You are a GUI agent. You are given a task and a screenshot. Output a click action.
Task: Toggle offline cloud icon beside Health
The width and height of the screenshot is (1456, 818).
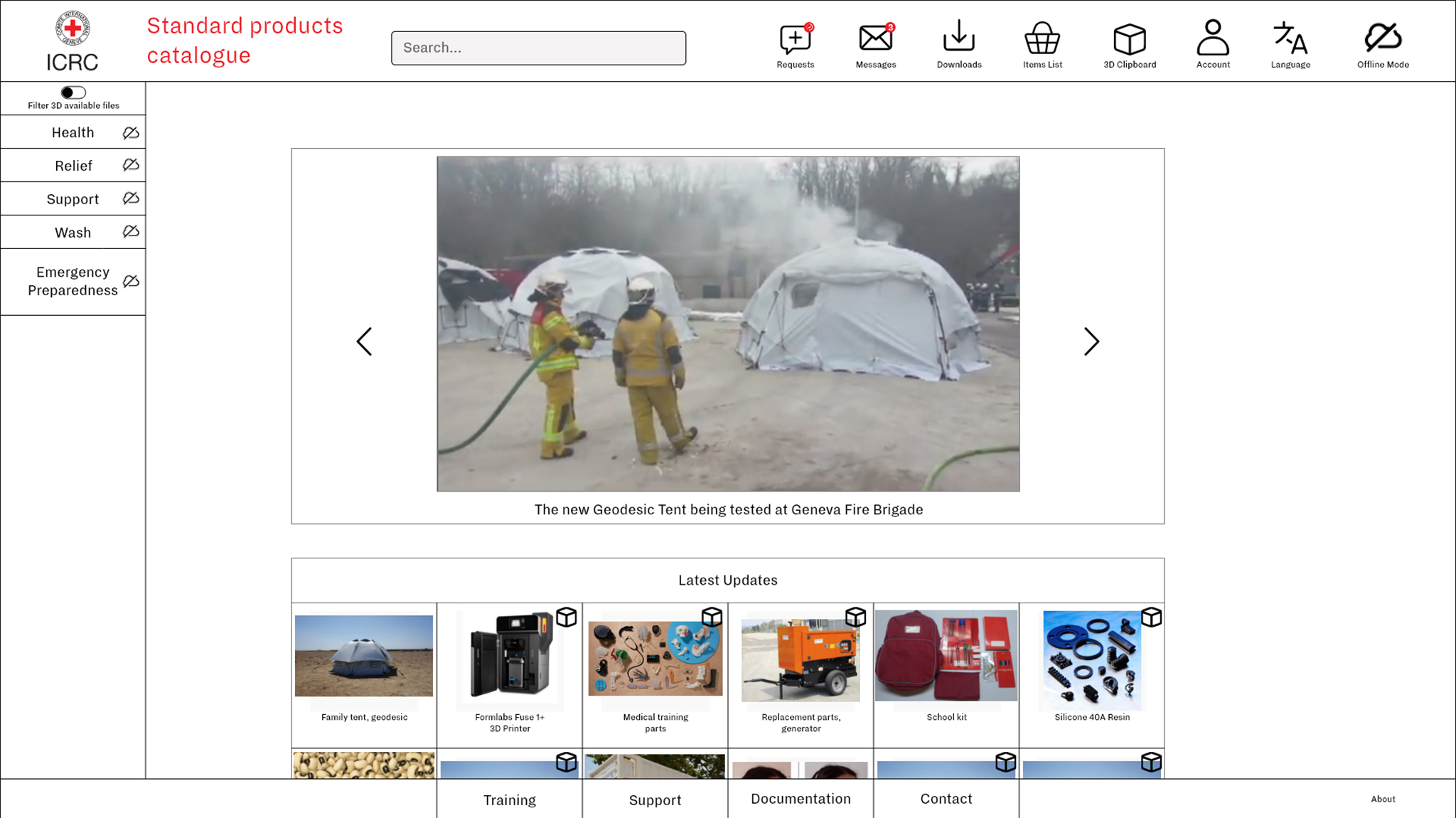tap(131, 133)
